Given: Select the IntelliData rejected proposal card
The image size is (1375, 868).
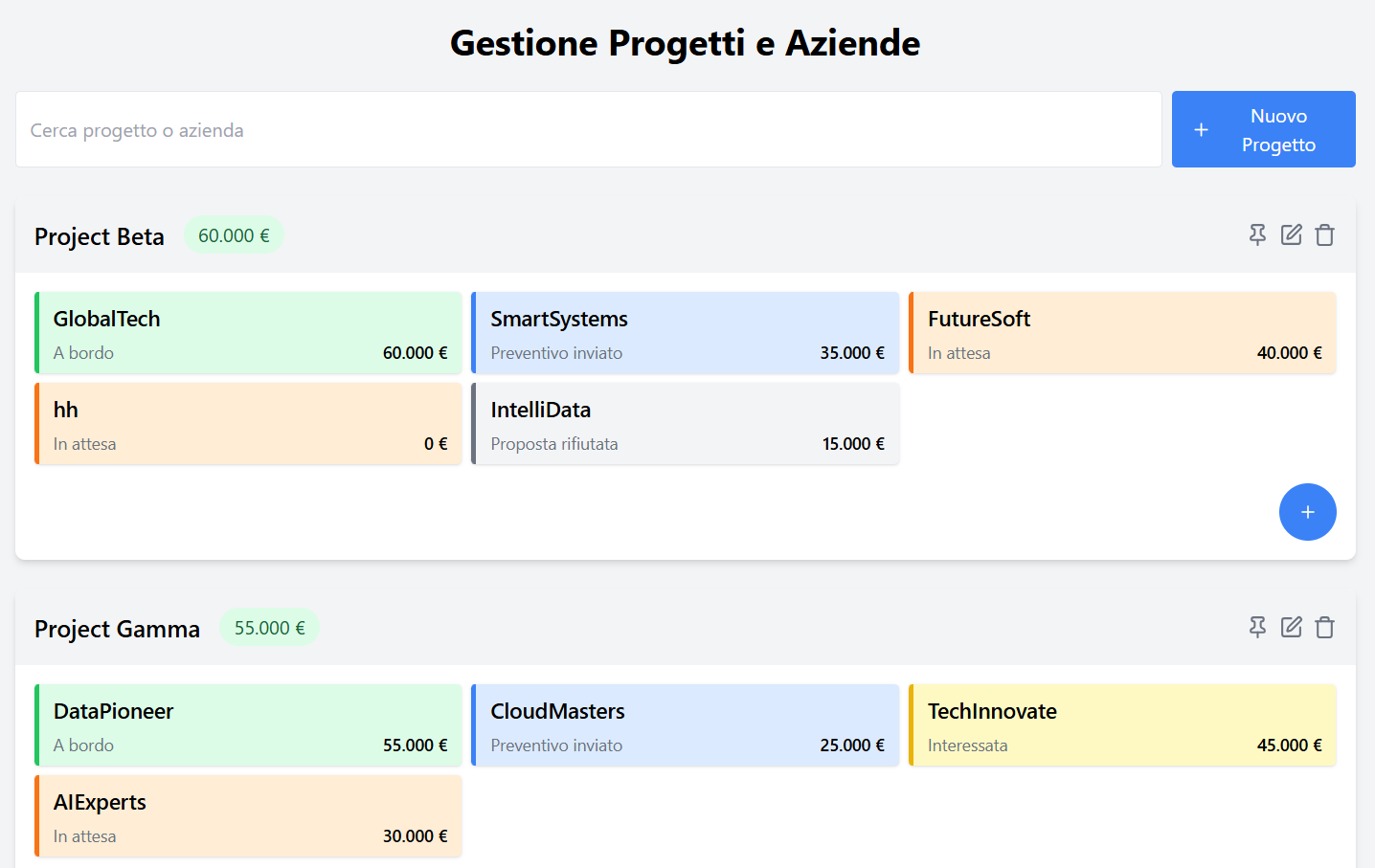Looking at the screenshot, I should point(686,424).
